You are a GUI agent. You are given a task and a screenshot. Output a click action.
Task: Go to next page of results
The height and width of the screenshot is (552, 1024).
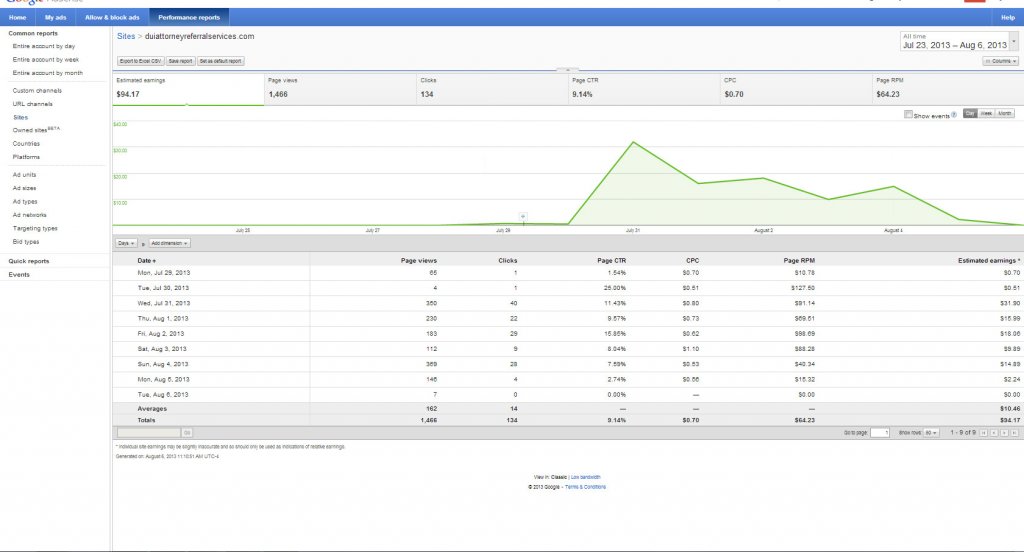[x=1004, y=433]
